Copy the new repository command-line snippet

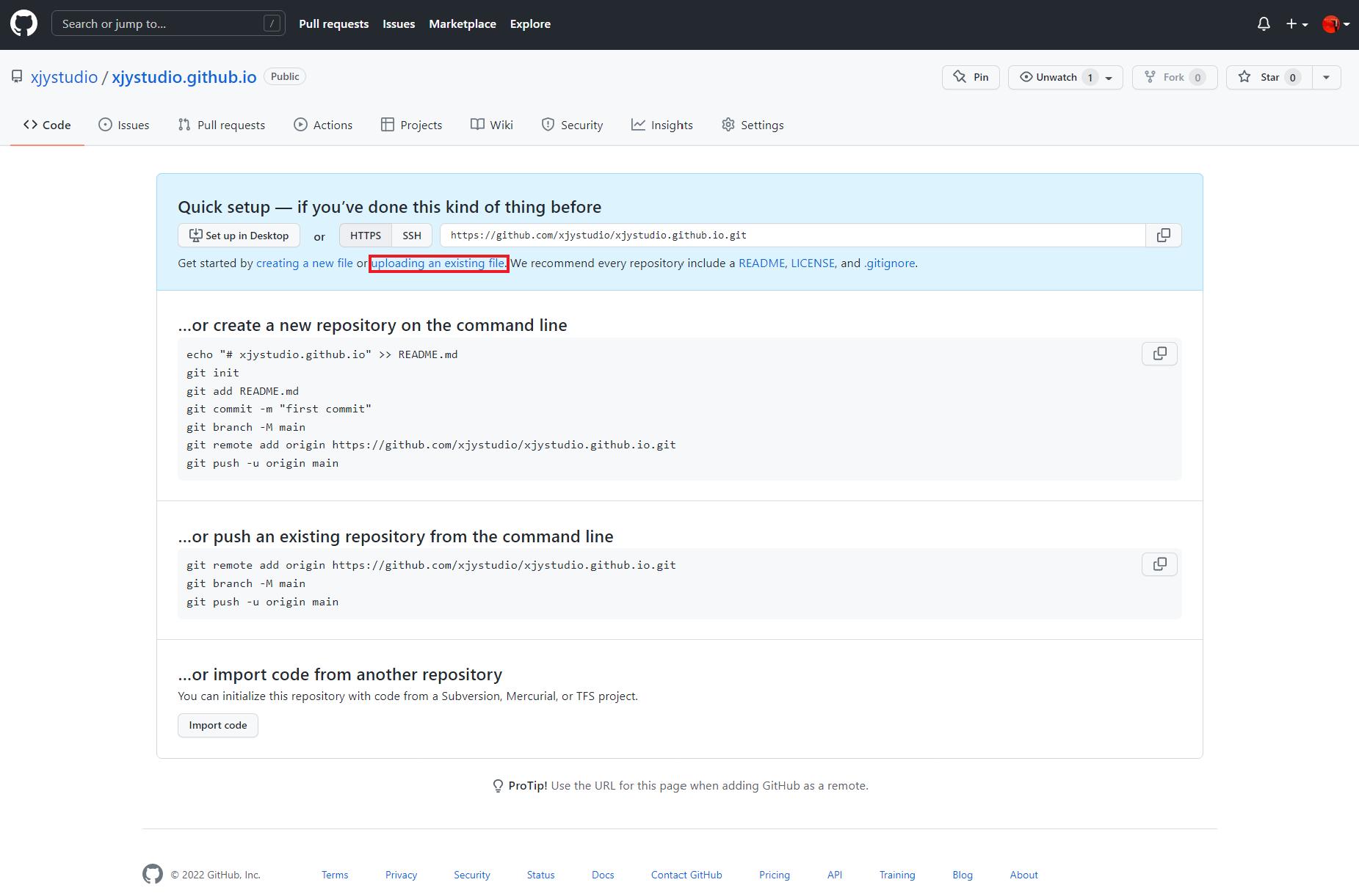1159,354
